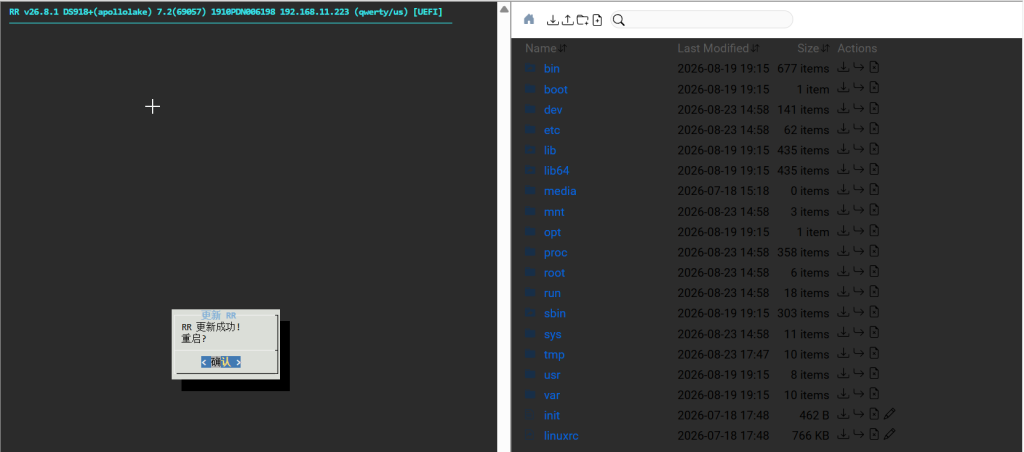Click the sys folder's folder icon
The height and width of the screenshot is (452, 1024).
531,334
